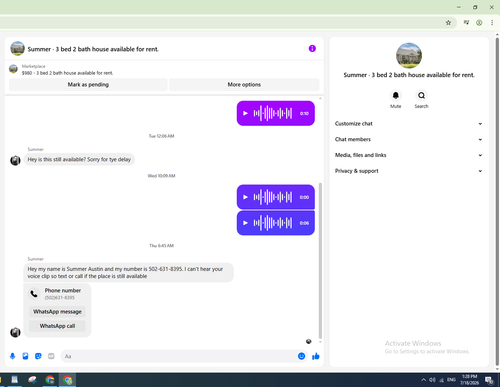
Task: Seek within 0:10 voice clip waveform
Action: tap(273, 113)
